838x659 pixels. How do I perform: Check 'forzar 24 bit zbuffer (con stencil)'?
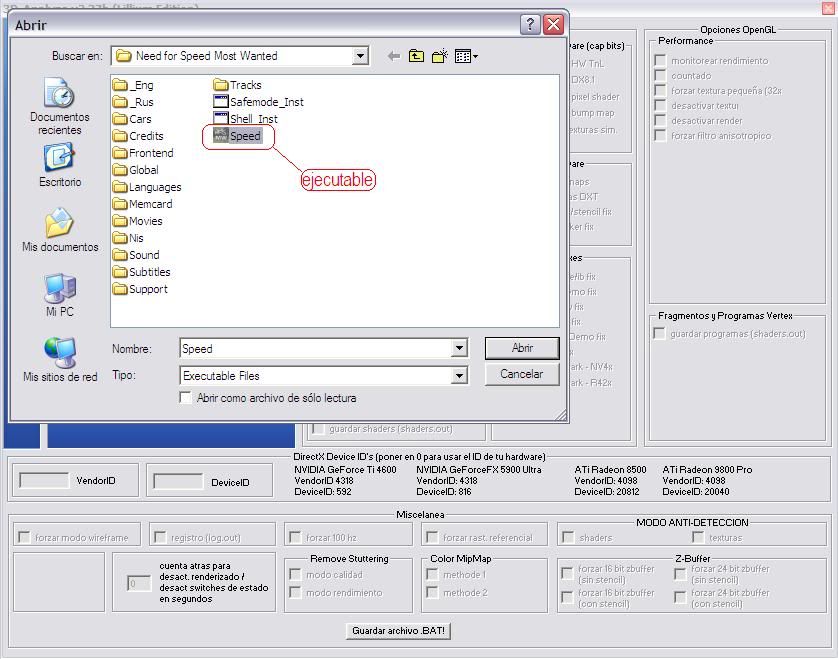(x=680, y=597)
